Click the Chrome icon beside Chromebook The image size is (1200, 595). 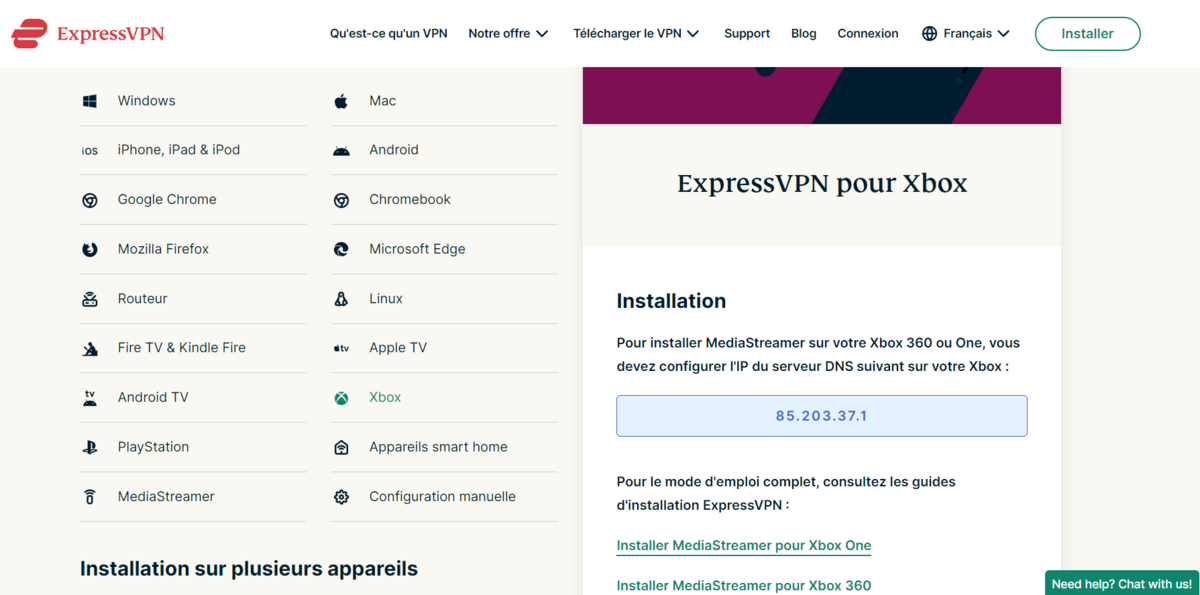tap(341, 200)
